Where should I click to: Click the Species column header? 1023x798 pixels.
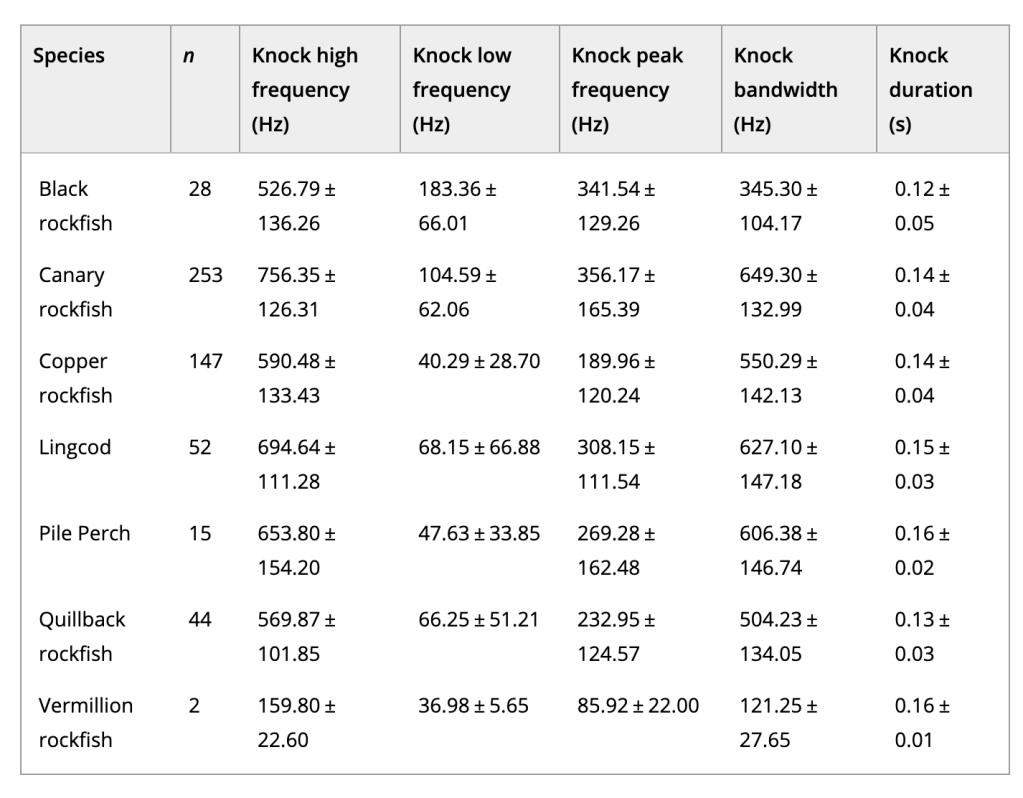click(68, 56)
